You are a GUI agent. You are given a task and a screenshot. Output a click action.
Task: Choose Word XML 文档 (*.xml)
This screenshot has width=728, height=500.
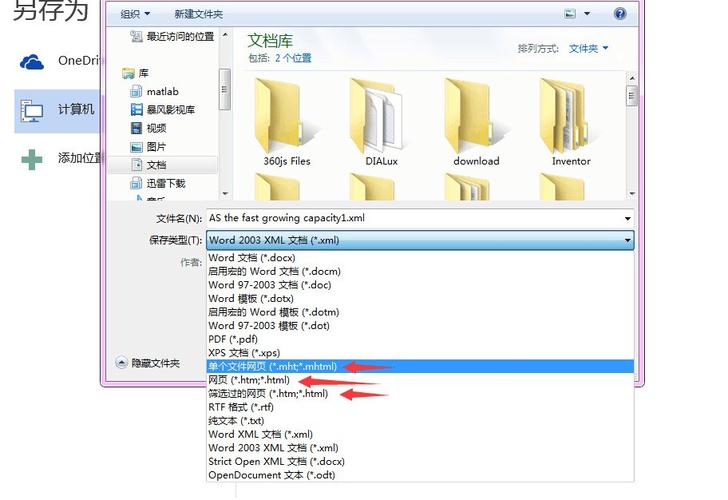click(x=420, y=434)
